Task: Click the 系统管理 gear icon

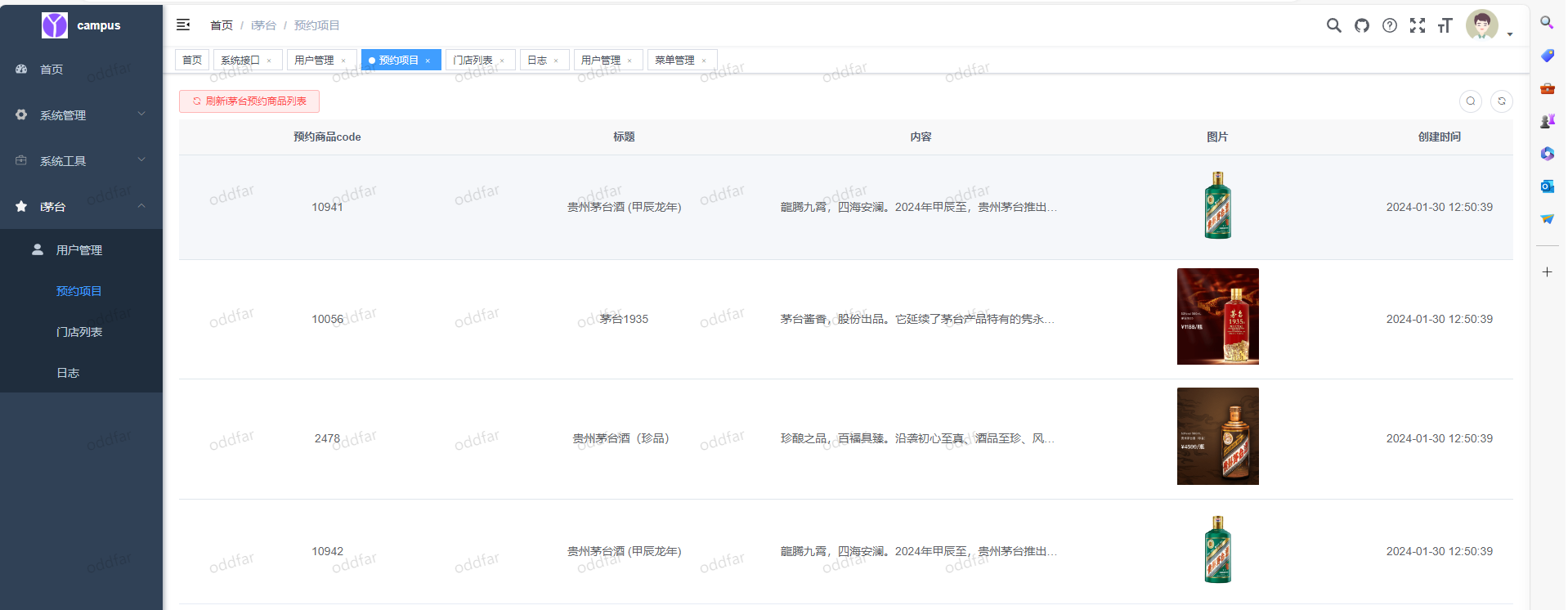Action: click(x=22, y=115)
